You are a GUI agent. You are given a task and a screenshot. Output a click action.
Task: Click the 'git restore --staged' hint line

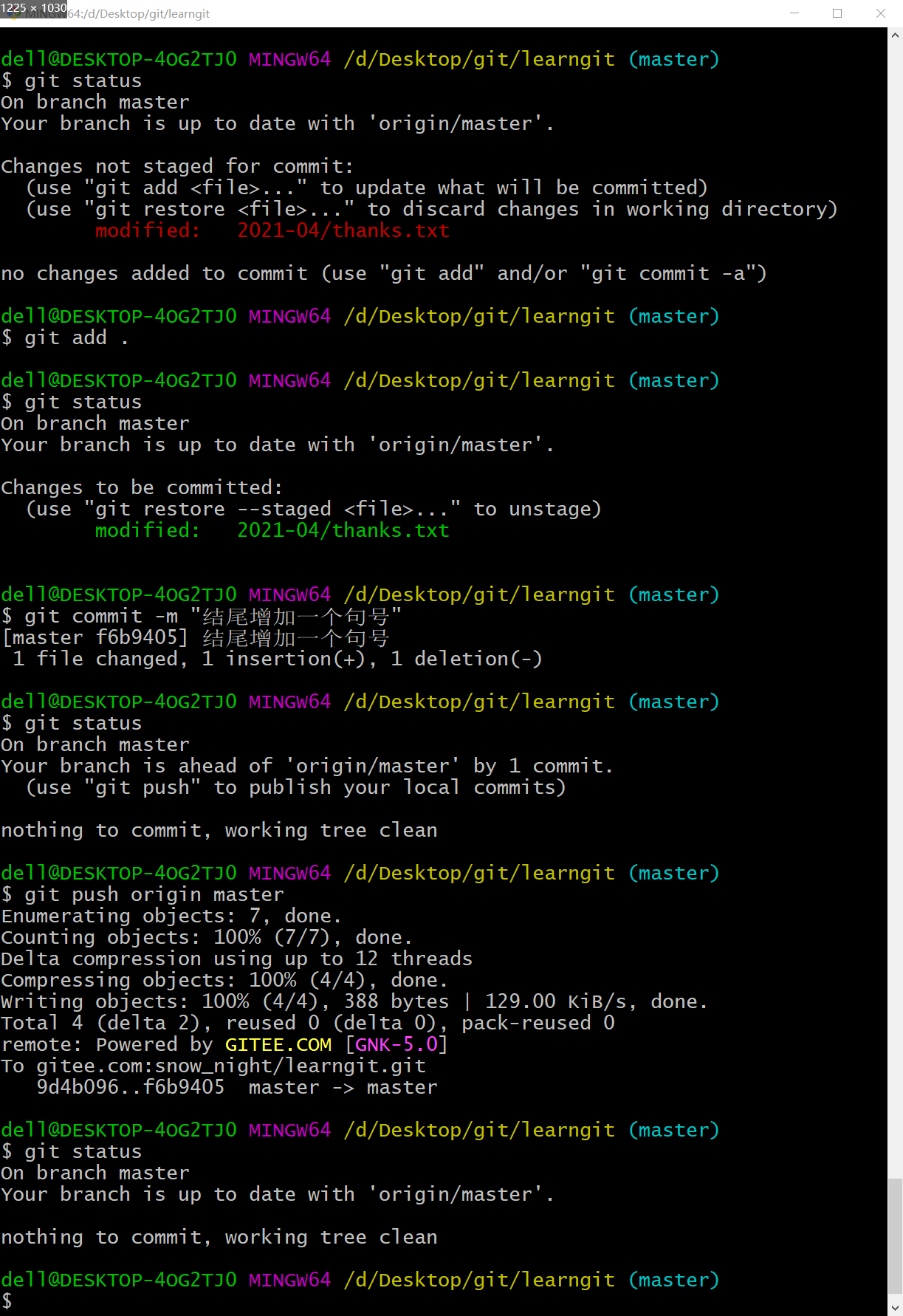(x=314, y=509)
